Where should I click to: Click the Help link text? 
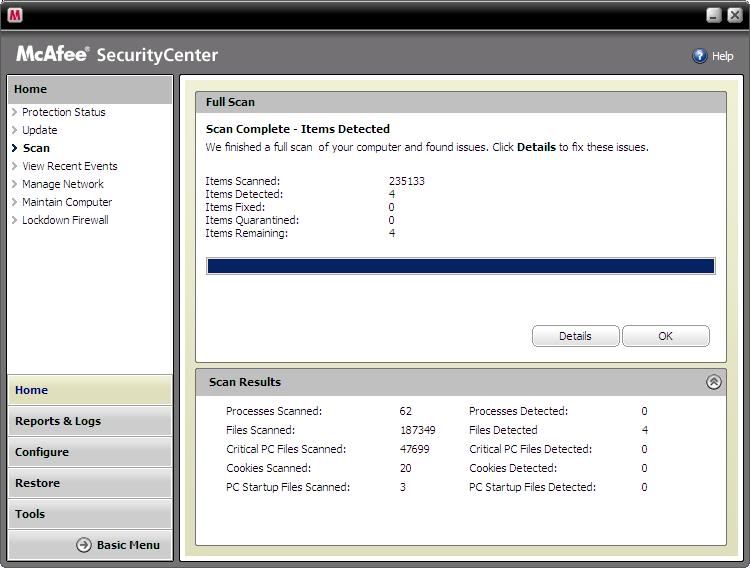(722, 56)
